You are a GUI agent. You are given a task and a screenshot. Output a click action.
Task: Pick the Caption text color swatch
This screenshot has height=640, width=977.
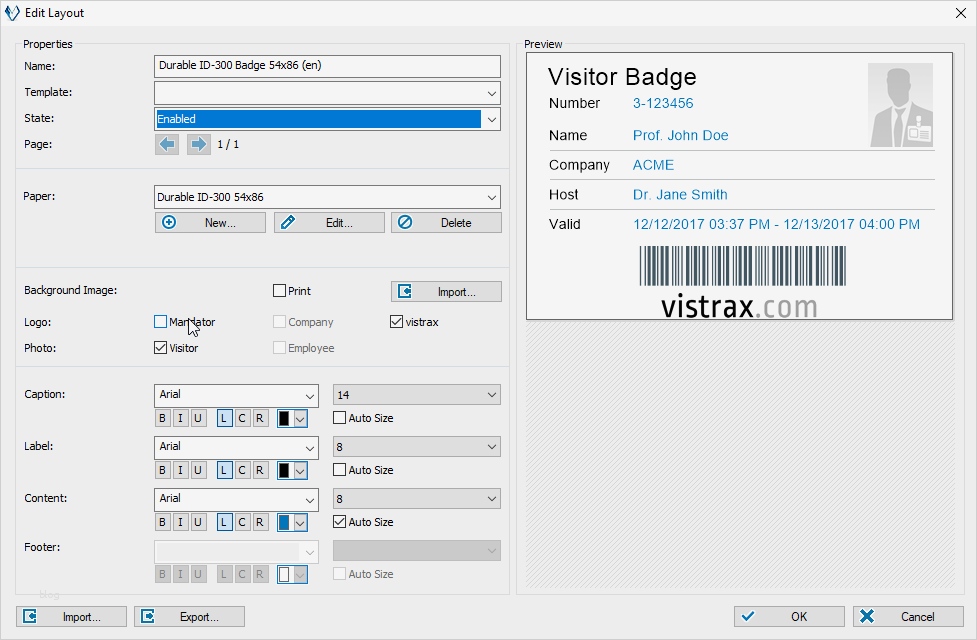click(x=292, y=418)
